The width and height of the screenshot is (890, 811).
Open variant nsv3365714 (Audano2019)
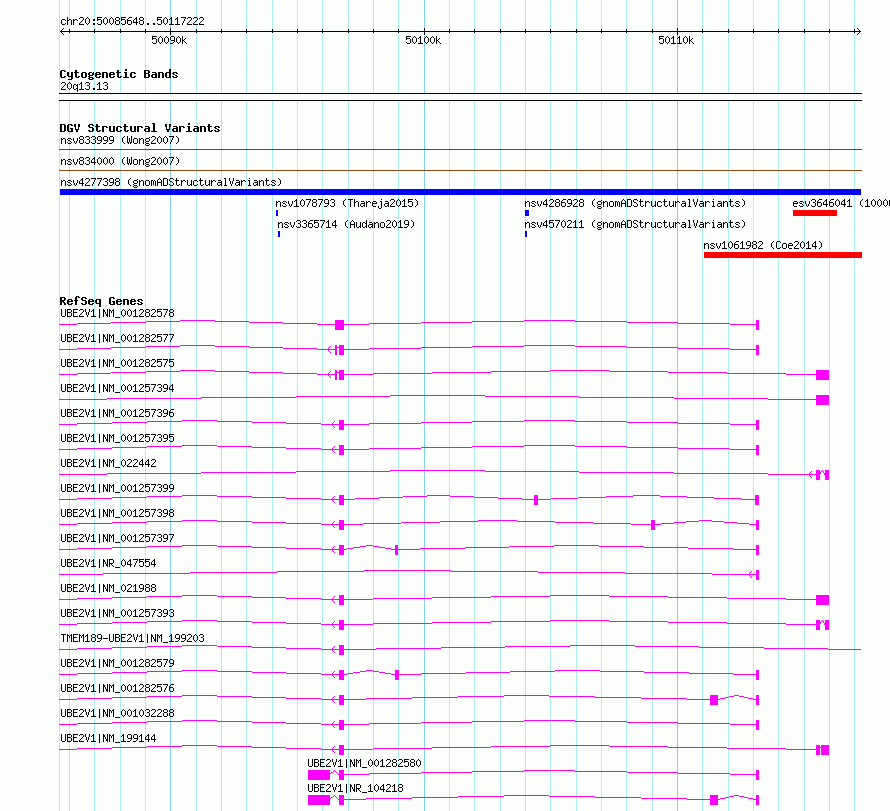point(346,224)
